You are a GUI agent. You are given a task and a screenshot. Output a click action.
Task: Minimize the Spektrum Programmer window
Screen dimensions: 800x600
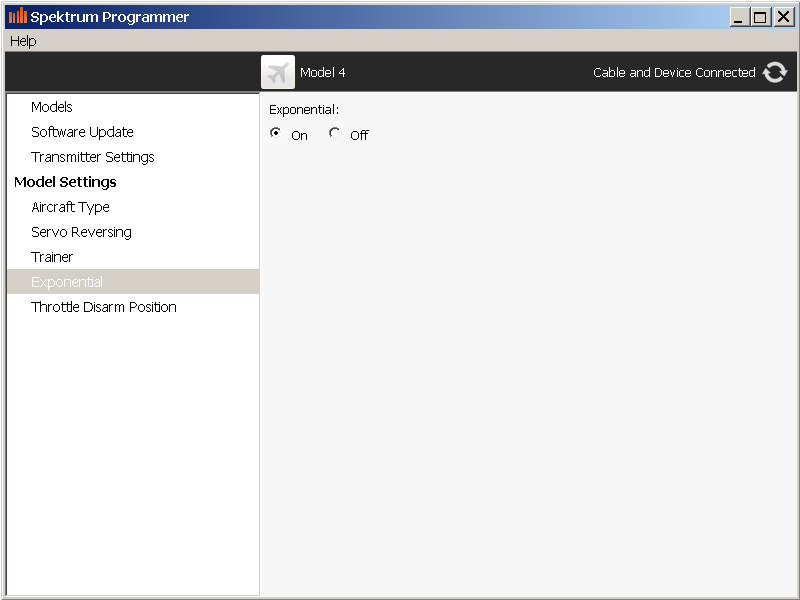pyautogui.click(x=739, y=17)
